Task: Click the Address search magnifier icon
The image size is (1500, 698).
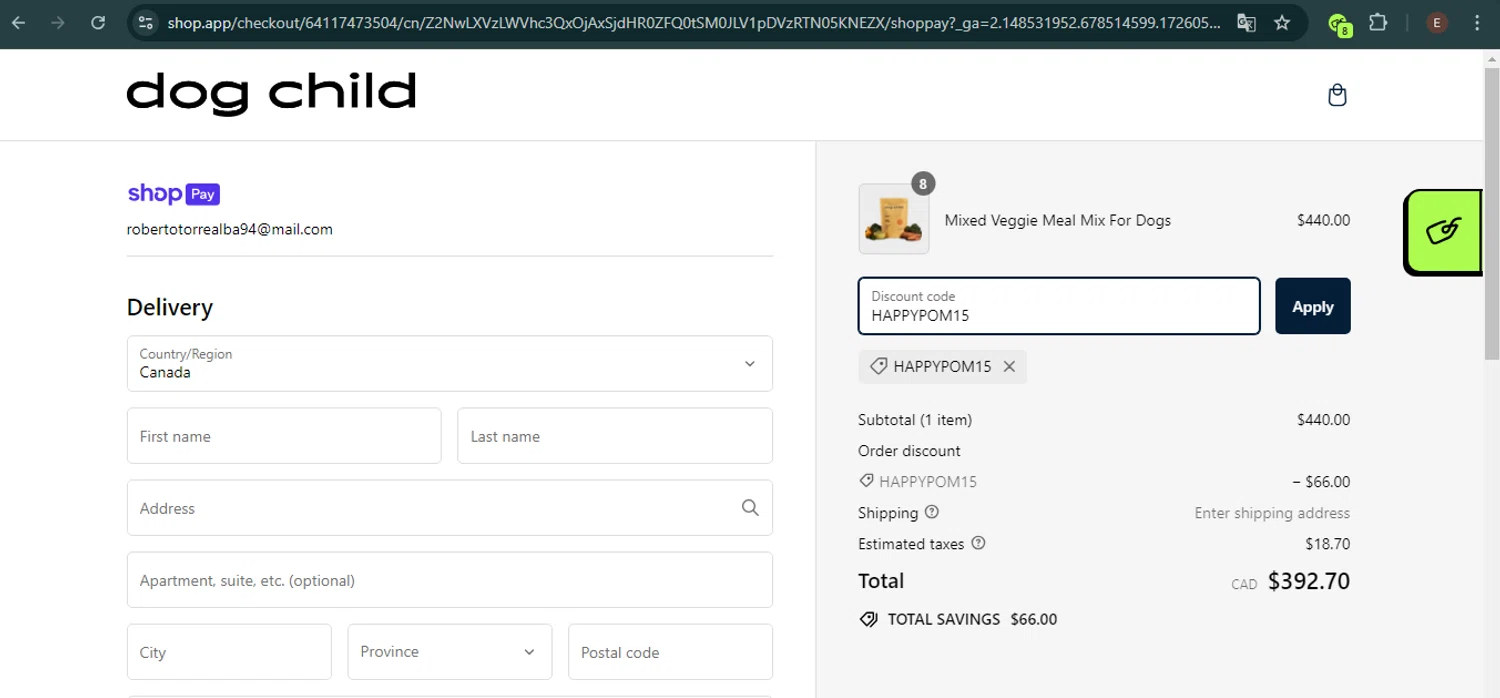Action: (x=750, y=508)
